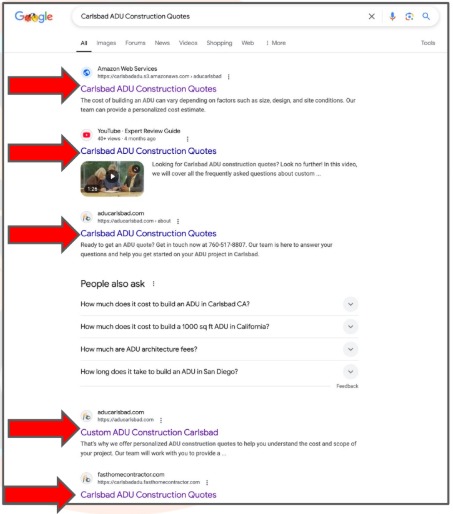Open Amazon Web Services 'Carlsbad ADU Construction Quotes' link
Viewport: 453px width, 514px height.
coord(148,89)
